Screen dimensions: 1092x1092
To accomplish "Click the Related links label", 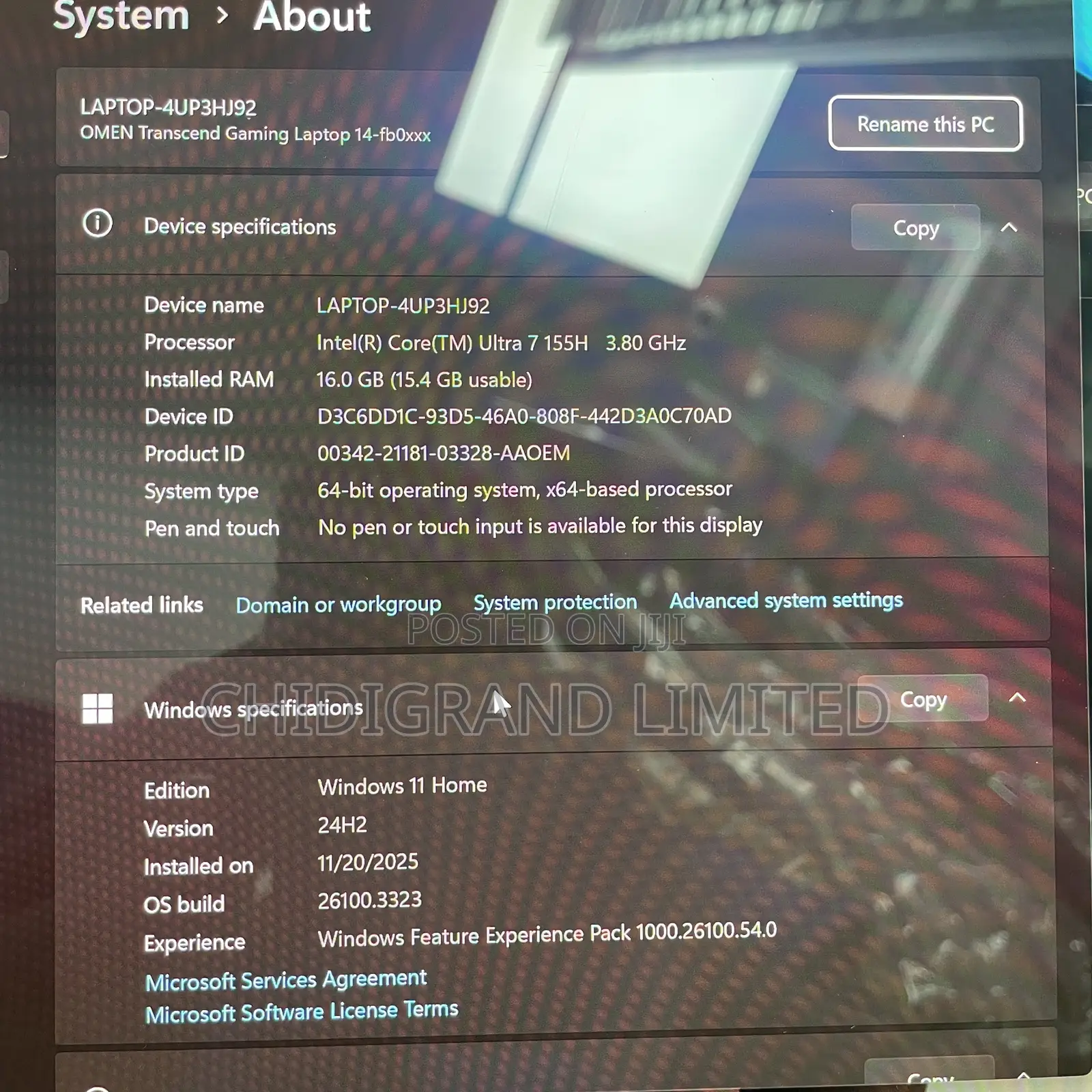I will (x=142, y=605).
